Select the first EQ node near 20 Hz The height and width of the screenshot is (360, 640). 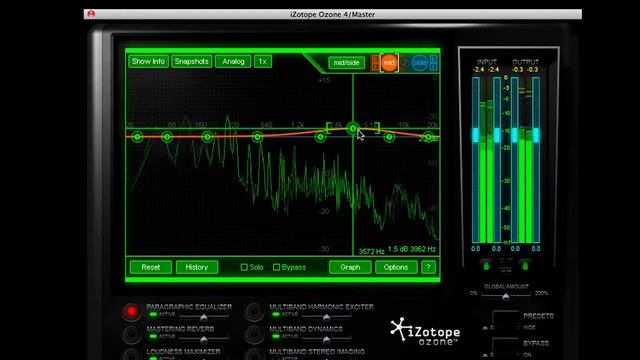coord(138,137)
